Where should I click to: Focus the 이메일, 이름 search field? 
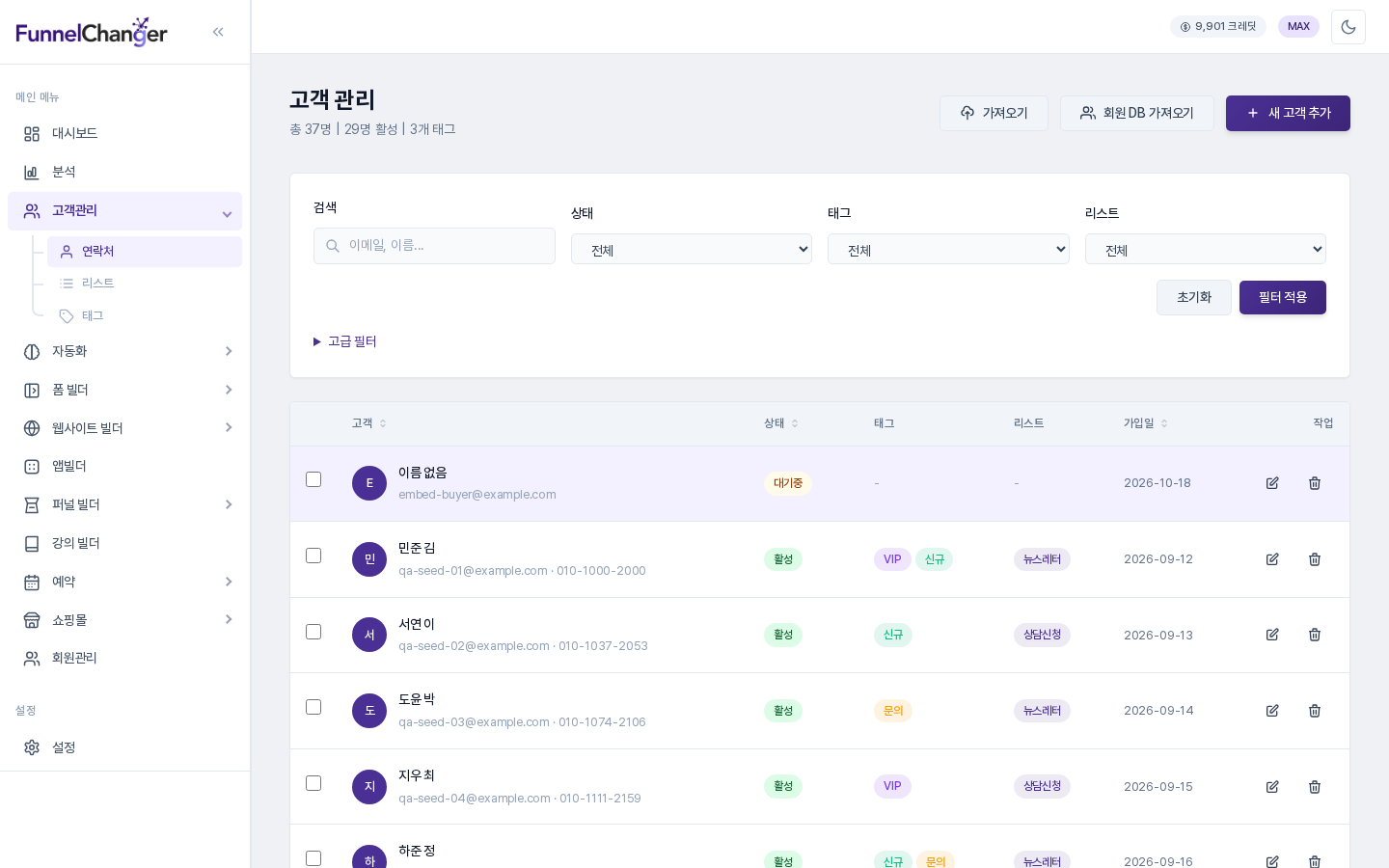point(434,246)
